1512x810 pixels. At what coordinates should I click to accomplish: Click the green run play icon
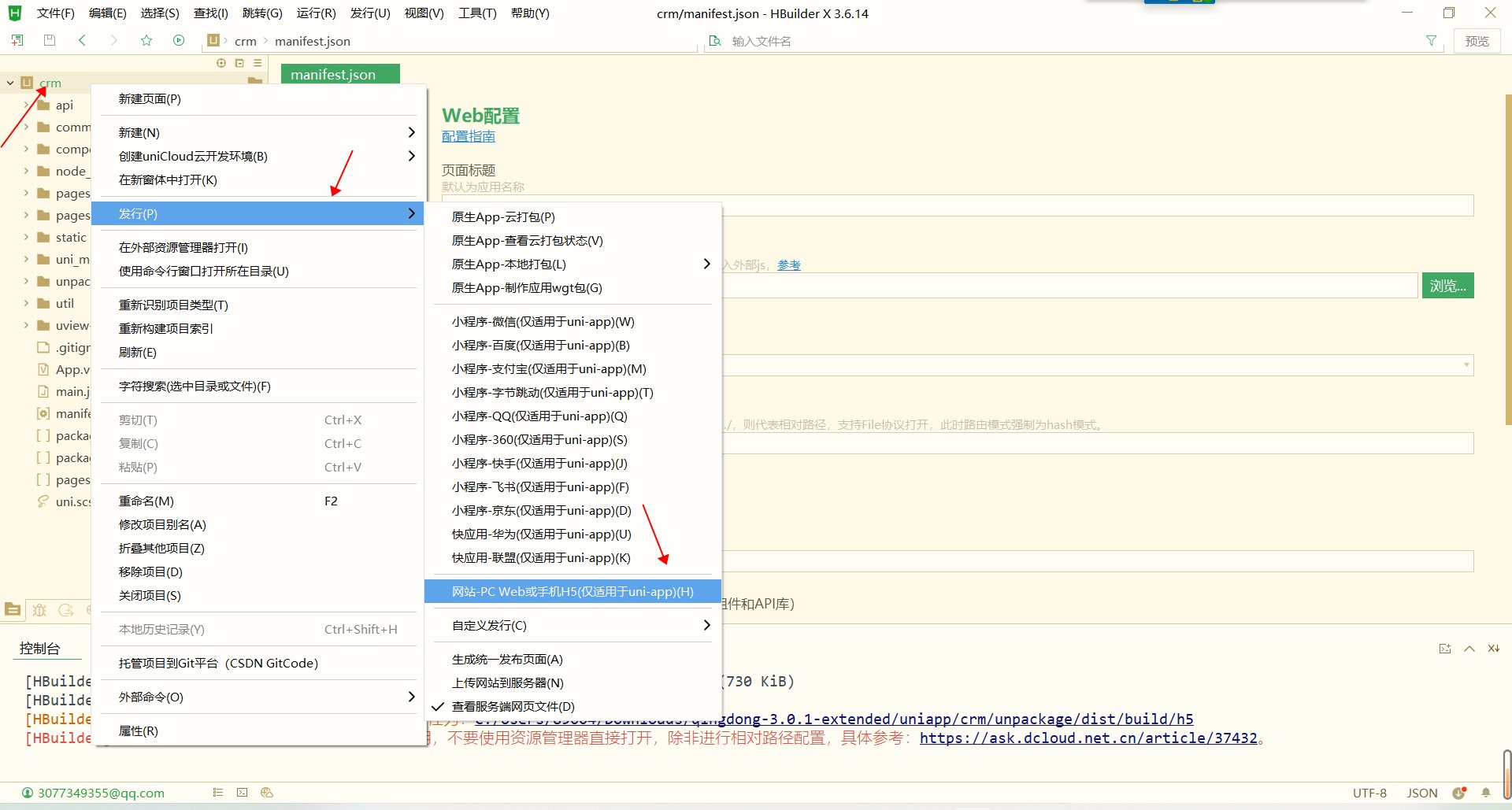pyautogui.click(x=179, y=40)
